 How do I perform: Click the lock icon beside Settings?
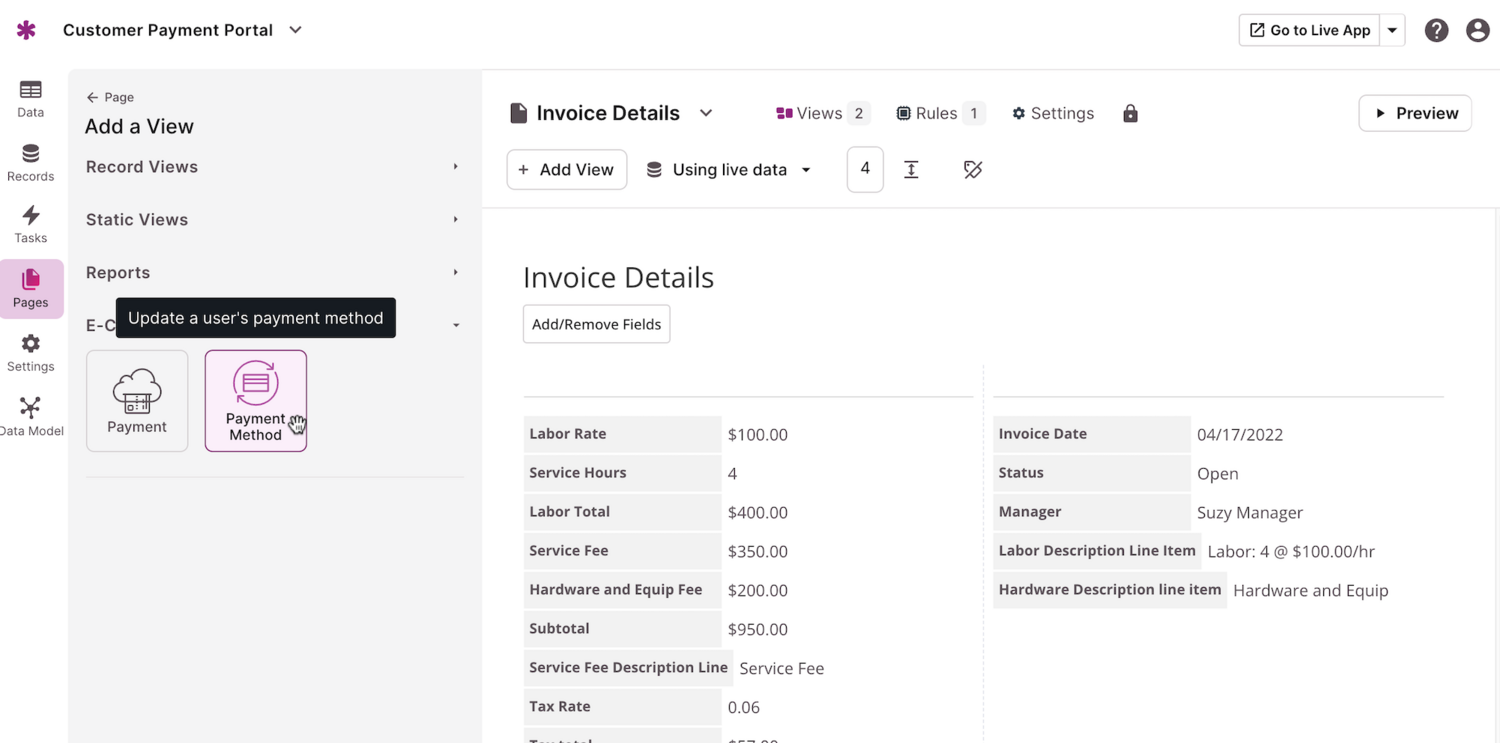tap(1130, 113)
